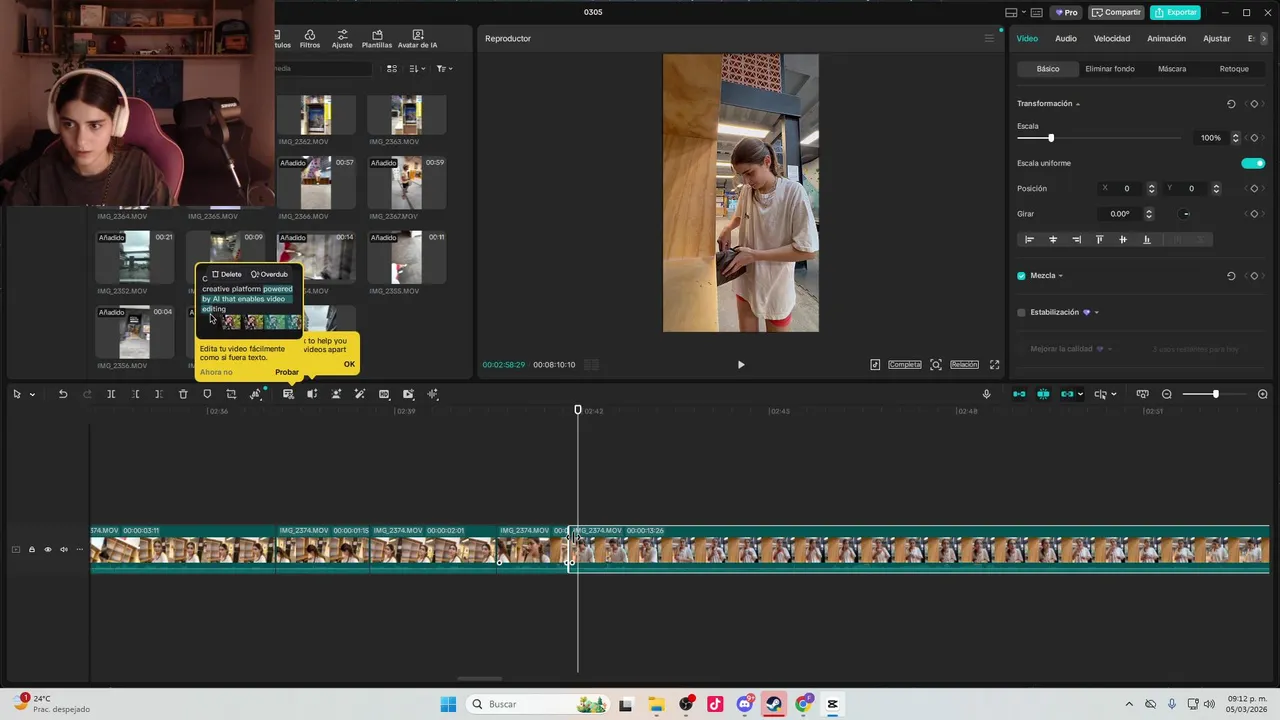Open the Máscara sub-tab
1280x720 pixels.
tap(1172, 69)
